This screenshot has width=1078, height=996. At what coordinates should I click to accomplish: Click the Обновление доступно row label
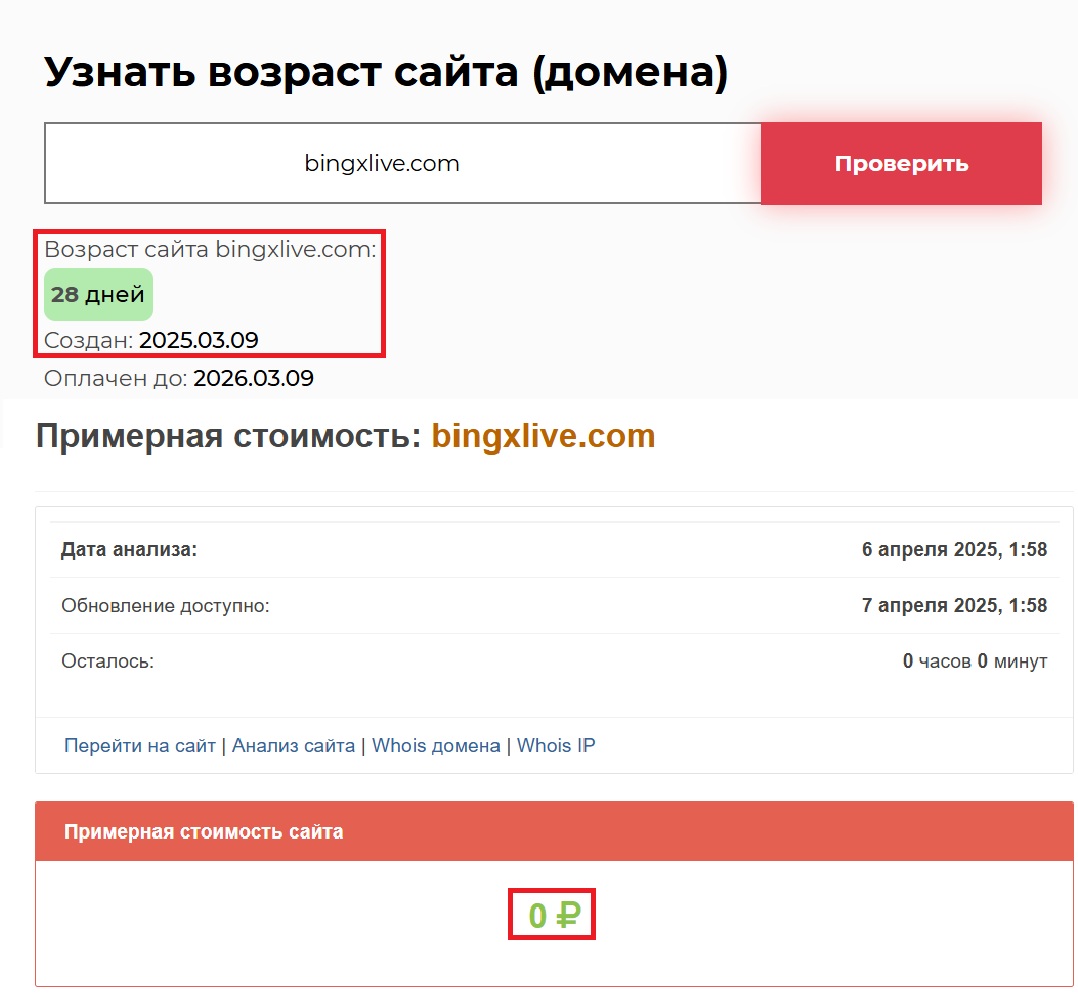[165, 606]
